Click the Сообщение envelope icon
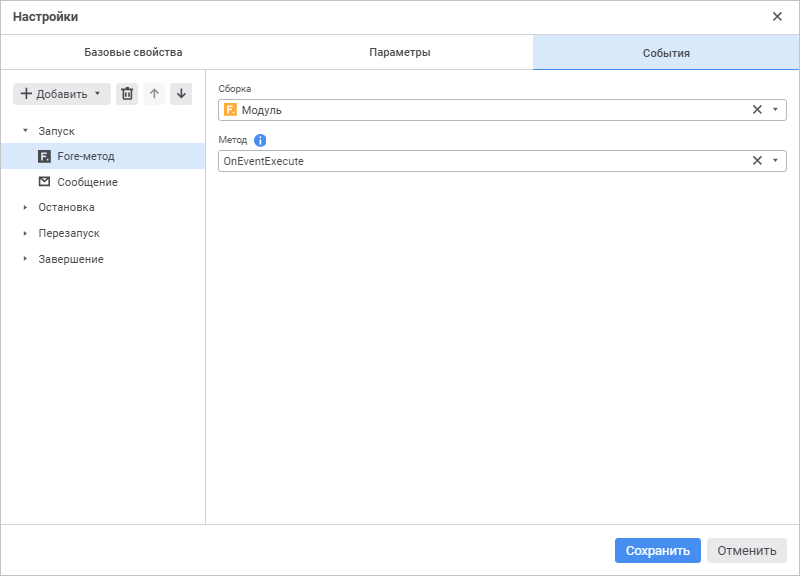 [44, 182]
